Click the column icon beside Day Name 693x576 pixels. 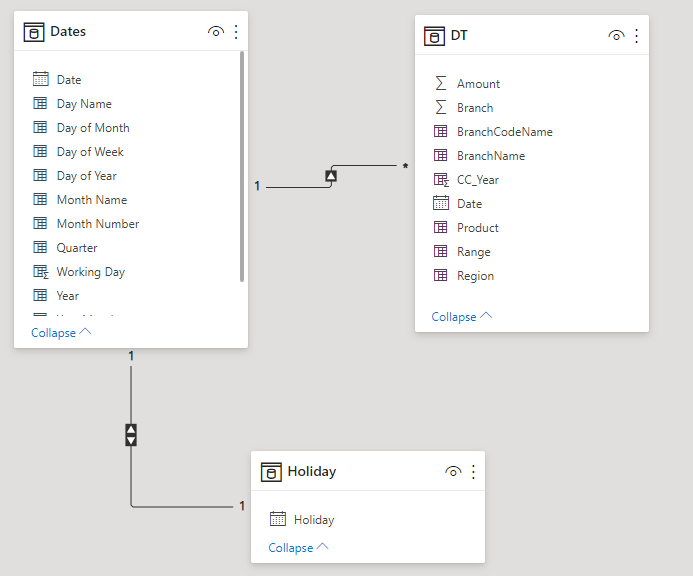pos(40,103)
